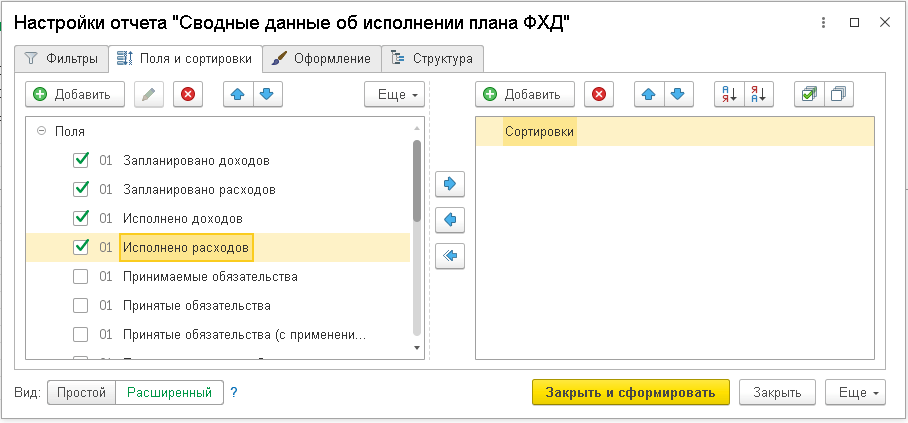Image resolution: width=908 pixels, height=423 pixels.
Task: Enable the Принимаемые обязательства checkbox
Action: (x=81, y=276)
